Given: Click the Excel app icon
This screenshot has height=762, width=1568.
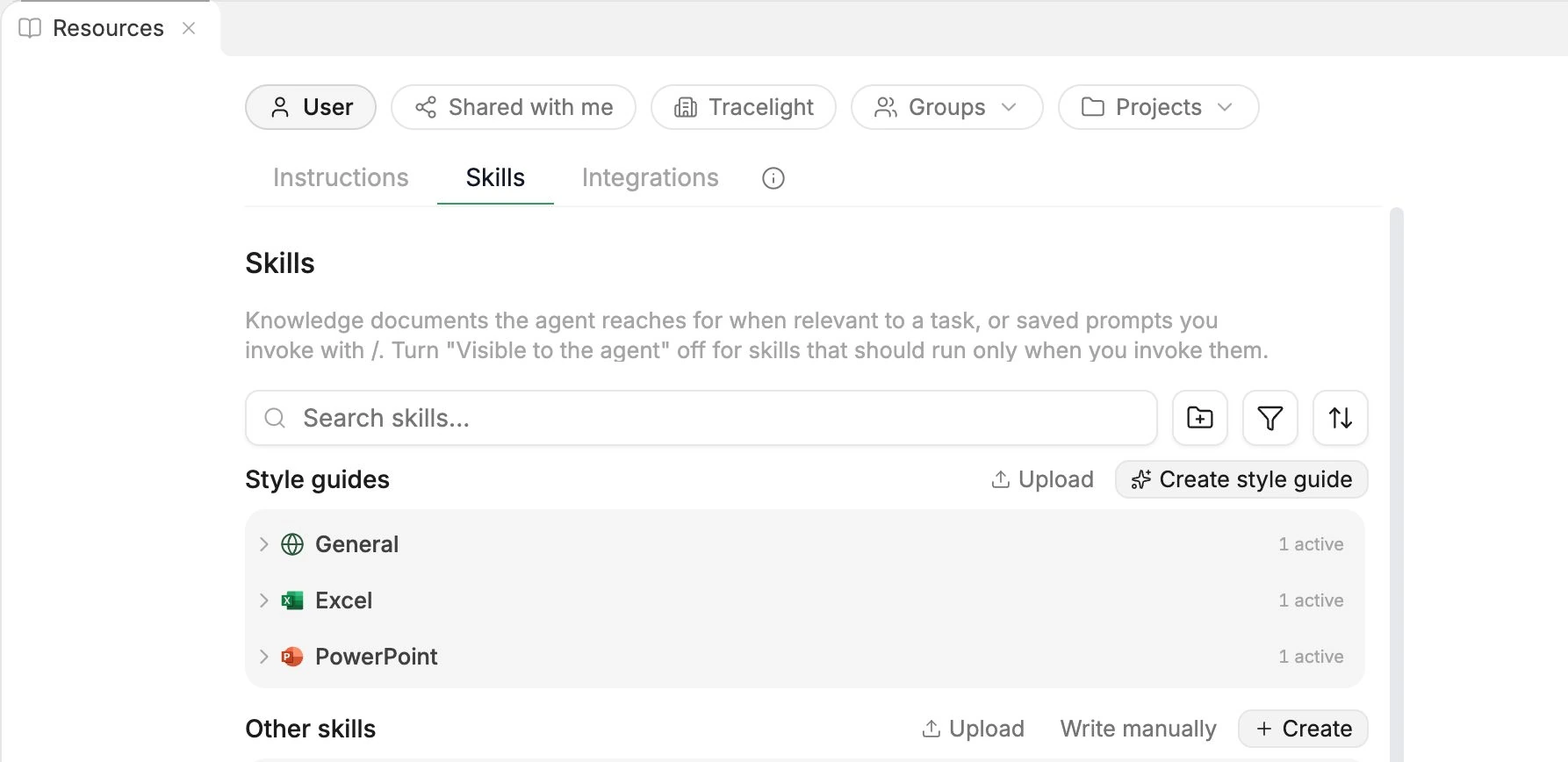Looking at the screenshot, I should 292,600.
